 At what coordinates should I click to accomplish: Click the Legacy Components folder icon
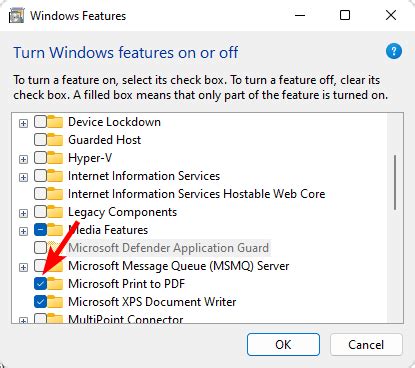click(55, 212)
